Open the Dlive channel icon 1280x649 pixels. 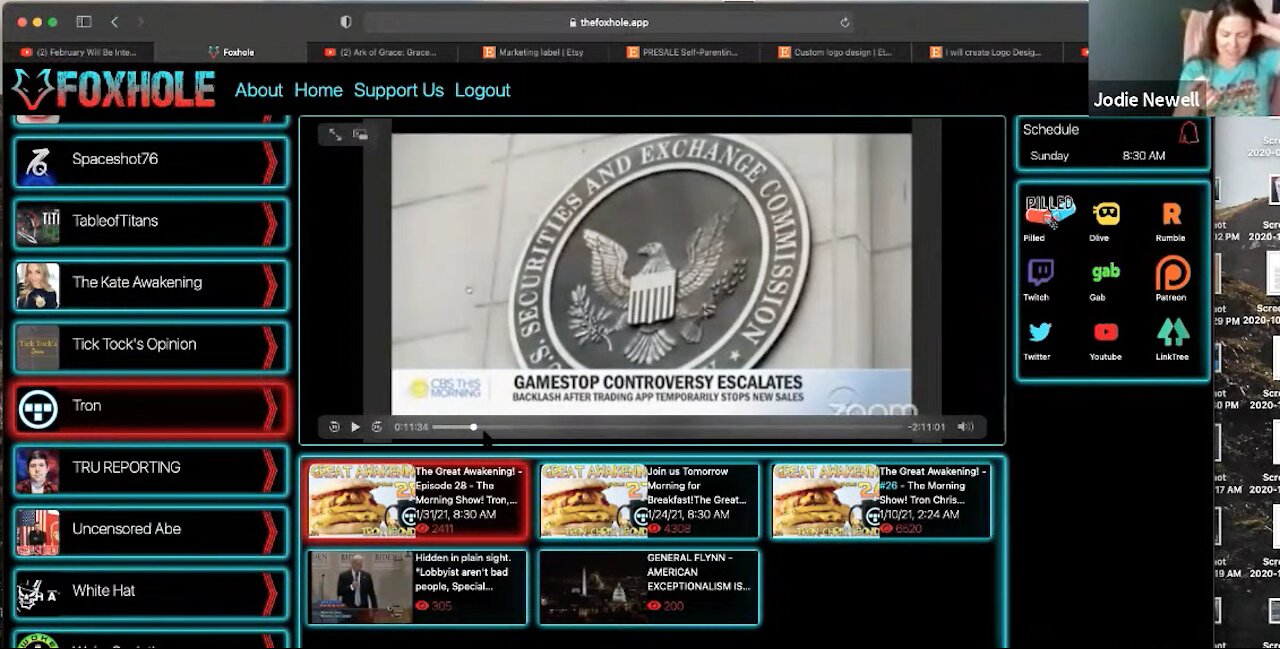click(x=1105, y=214)
